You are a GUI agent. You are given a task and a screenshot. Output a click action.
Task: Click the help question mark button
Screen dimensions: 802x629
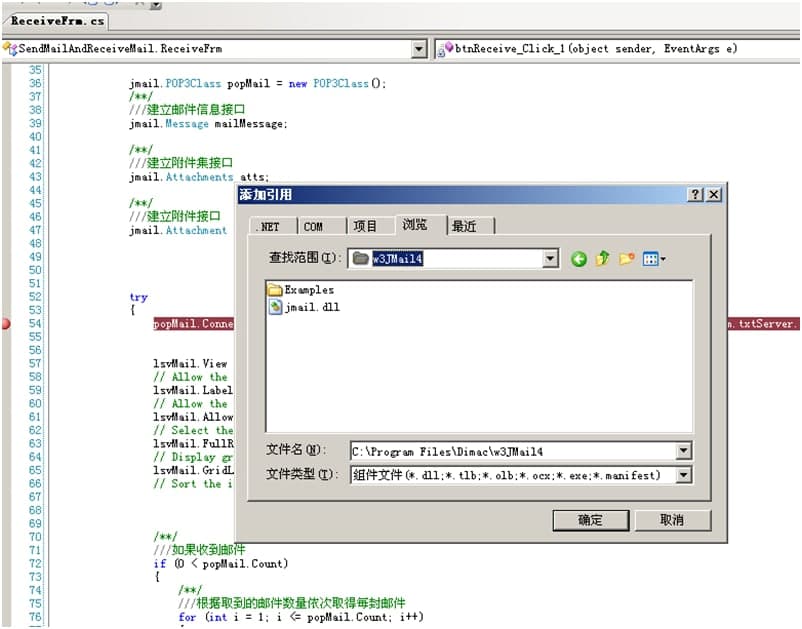point(695,194)
